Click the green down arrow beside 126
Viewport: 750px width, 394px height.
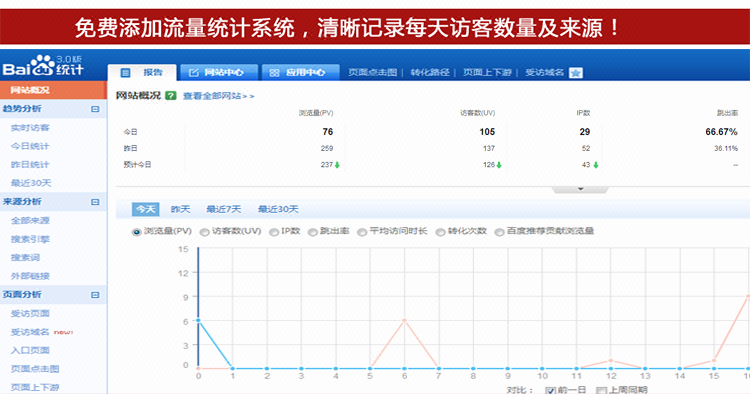[499, 165]
